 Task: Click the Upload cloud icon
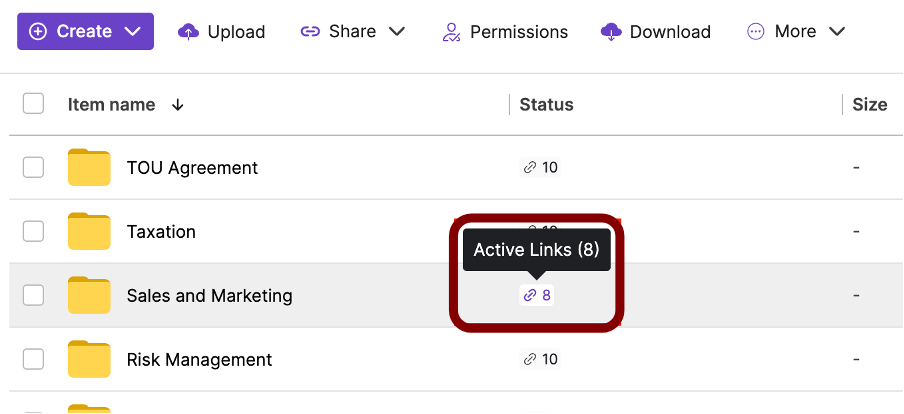click(x=188, y=32)
